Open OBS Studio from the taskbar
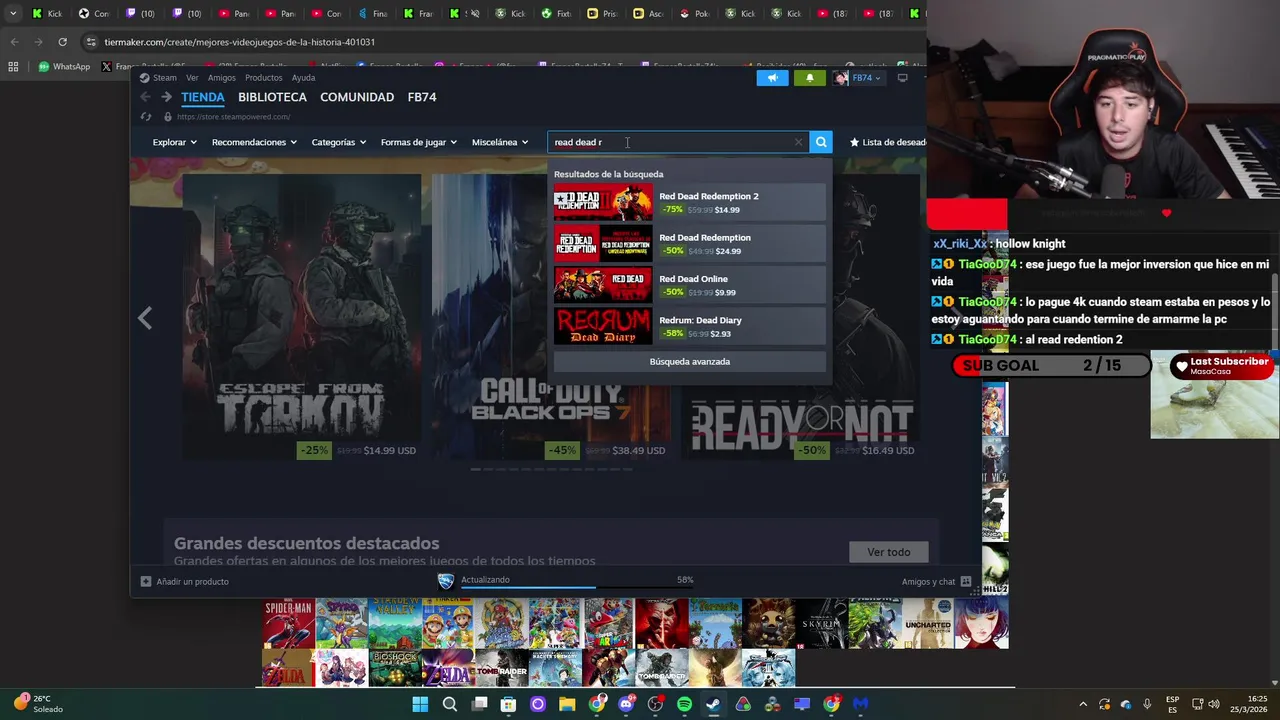 point(655,704)
